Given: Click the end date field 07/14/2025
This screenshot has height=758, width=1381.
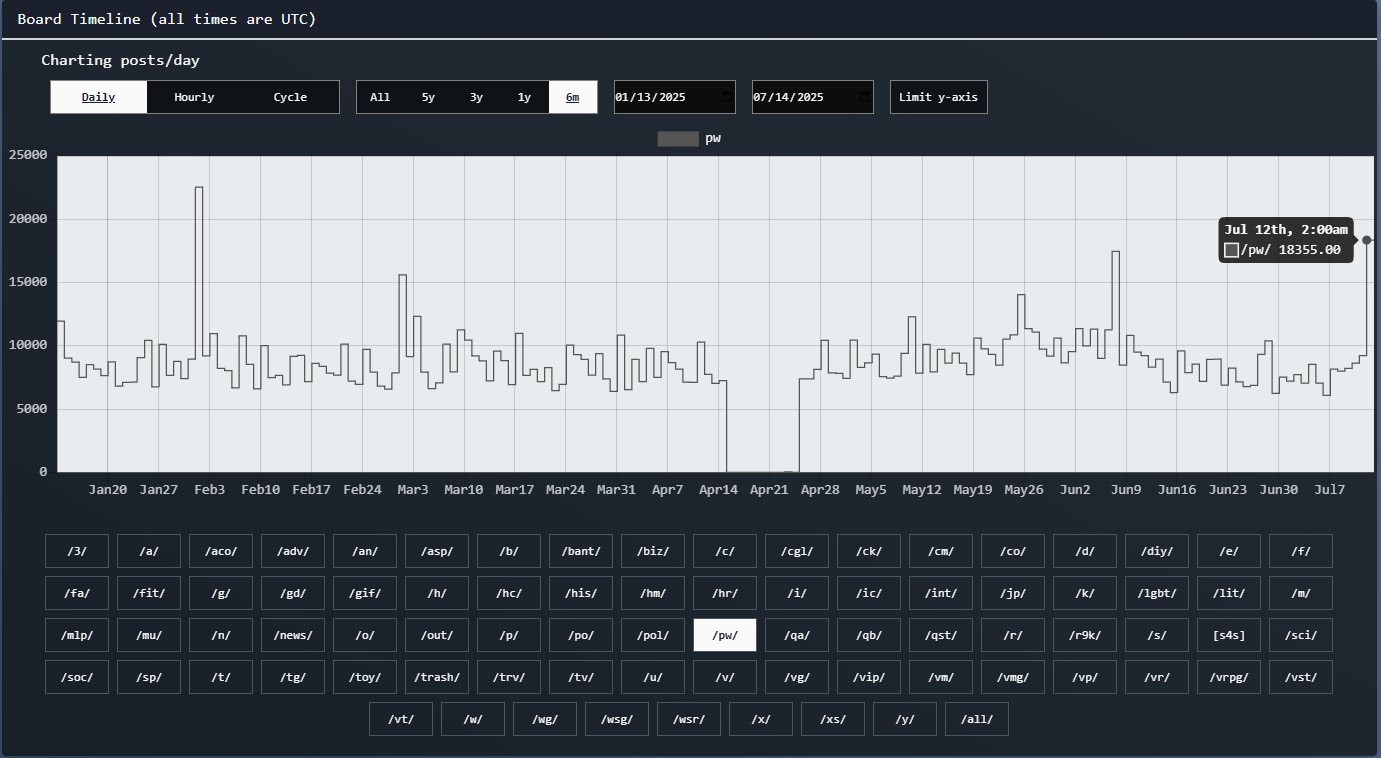Looking at the screenshot, I should click(813, 97).
